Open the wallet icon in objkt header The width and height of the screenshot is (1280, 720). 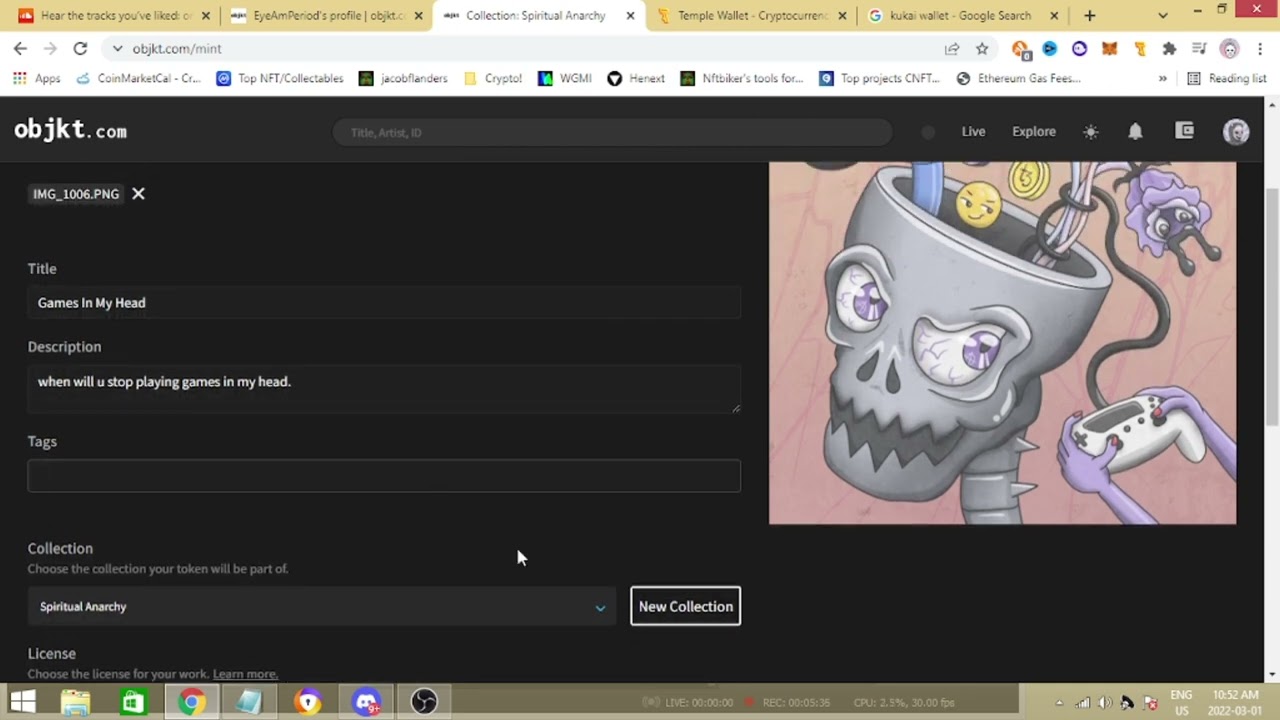1184,131
